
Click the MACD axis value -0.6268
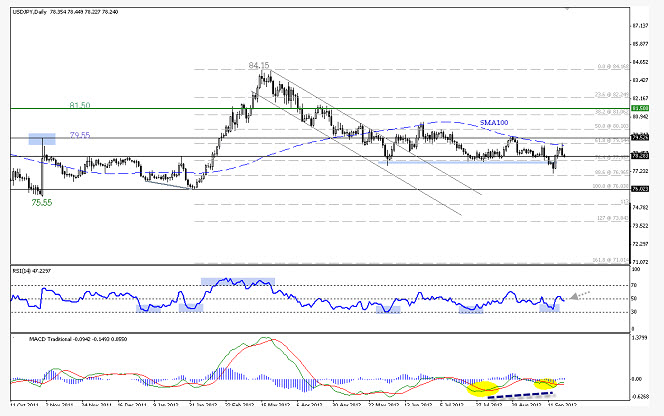(x=639, y=397)
